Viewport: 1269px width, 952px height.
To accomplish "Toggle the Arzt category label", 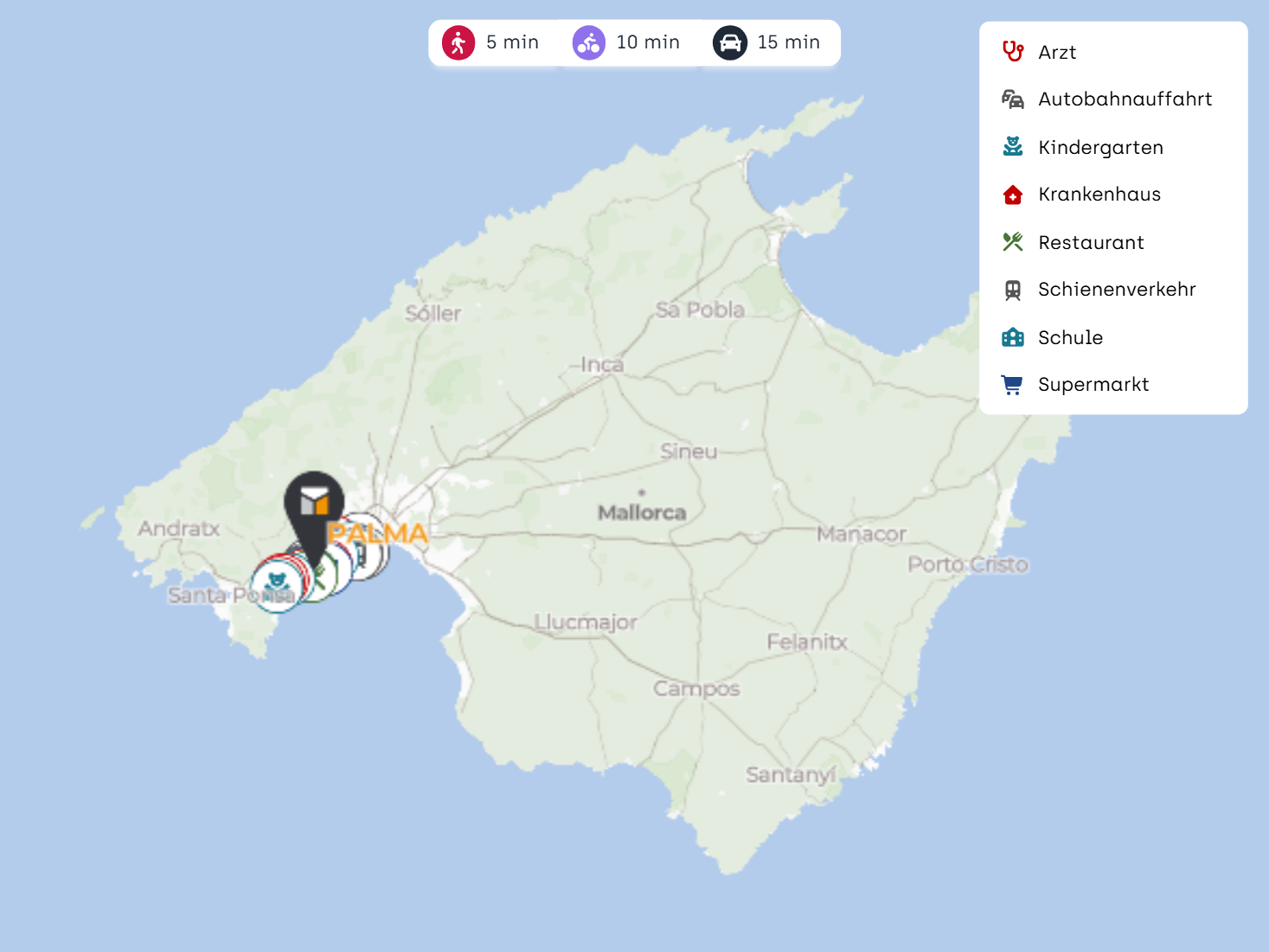I will click(1057, 53).
